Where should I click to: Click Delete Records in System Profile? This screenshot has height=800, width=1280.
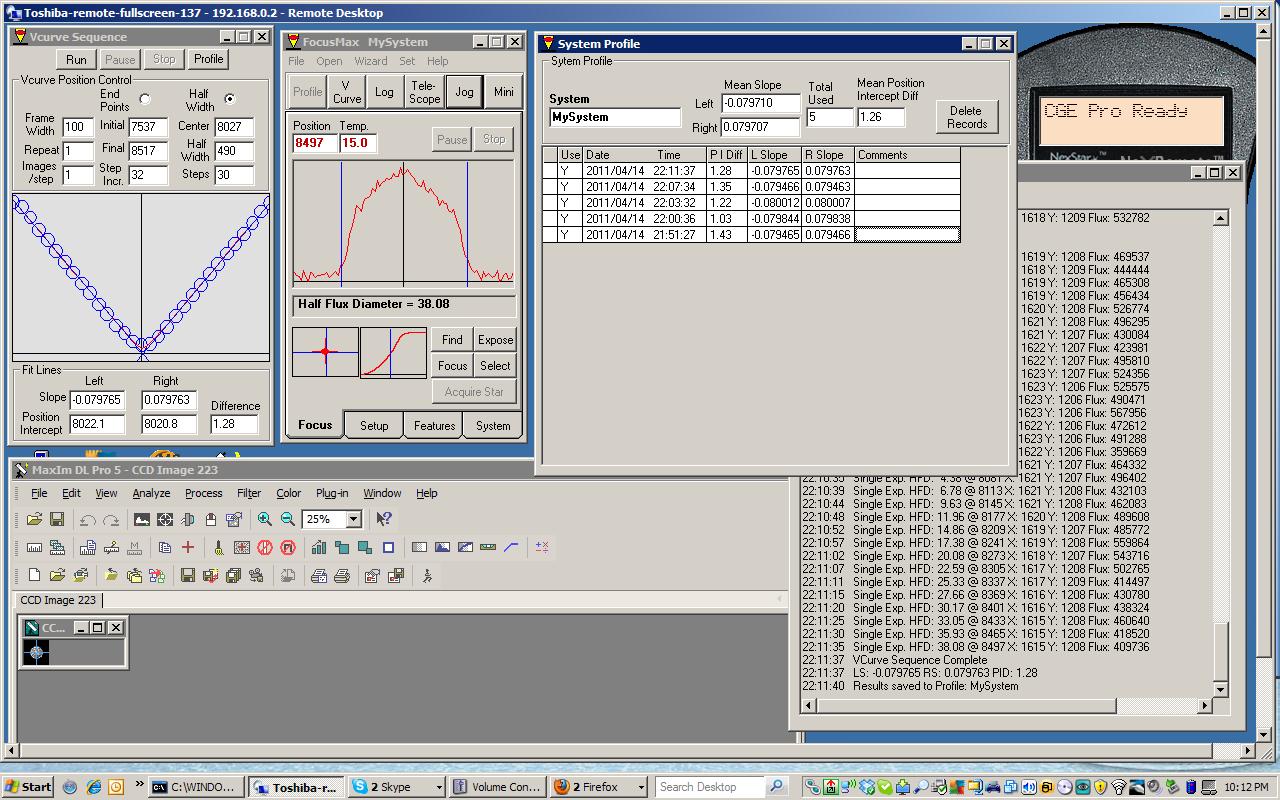pos(966,117)
